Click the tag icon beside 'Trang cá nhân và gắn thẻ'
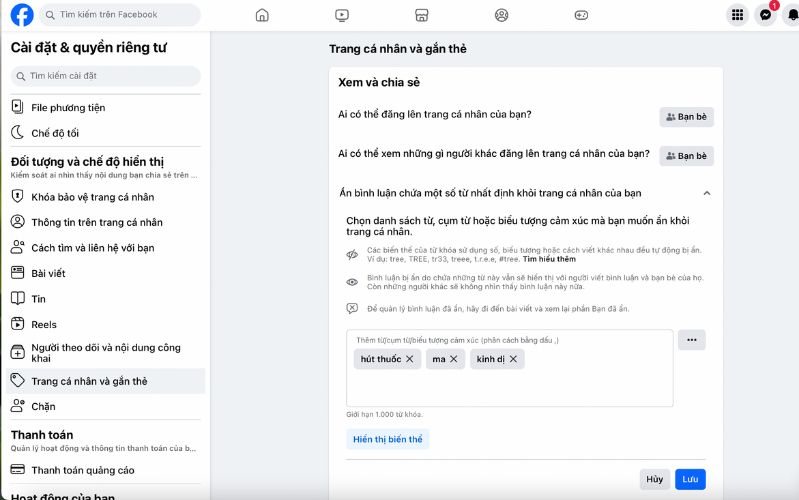Viewport: 799px width, 500px height. click(x=17, y=380)
